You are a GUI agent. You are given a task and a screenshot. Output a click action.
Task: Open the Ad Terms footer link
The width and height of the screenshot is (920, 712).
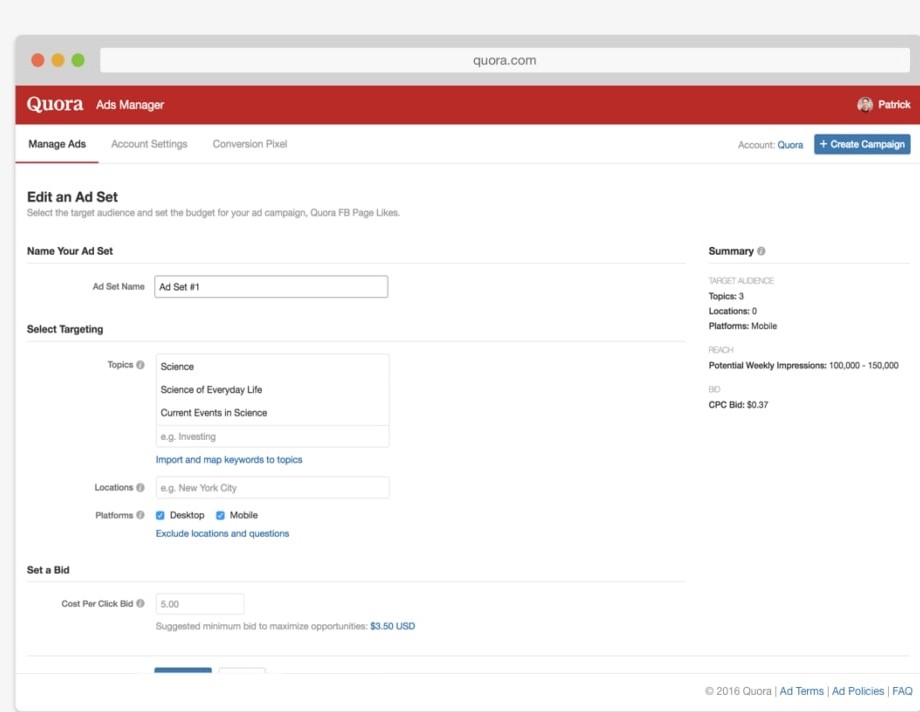point(801,691)
